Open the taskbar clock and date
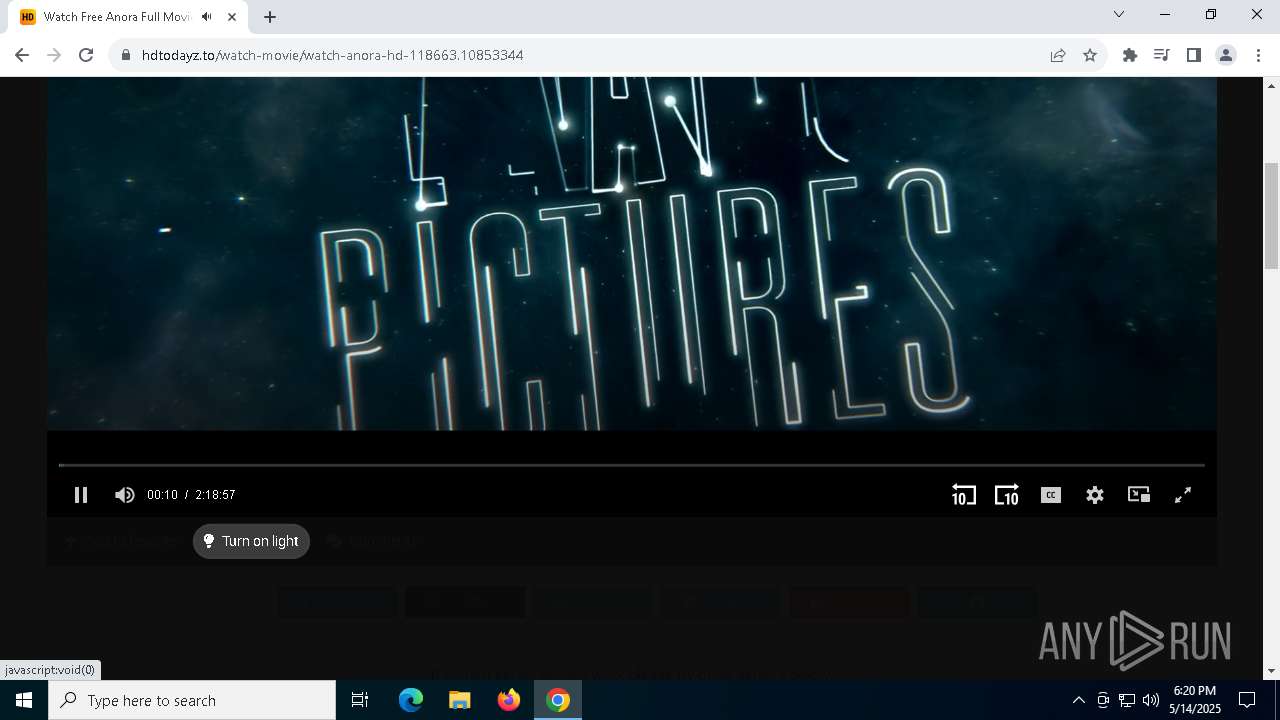 [x=1195, y=700]
